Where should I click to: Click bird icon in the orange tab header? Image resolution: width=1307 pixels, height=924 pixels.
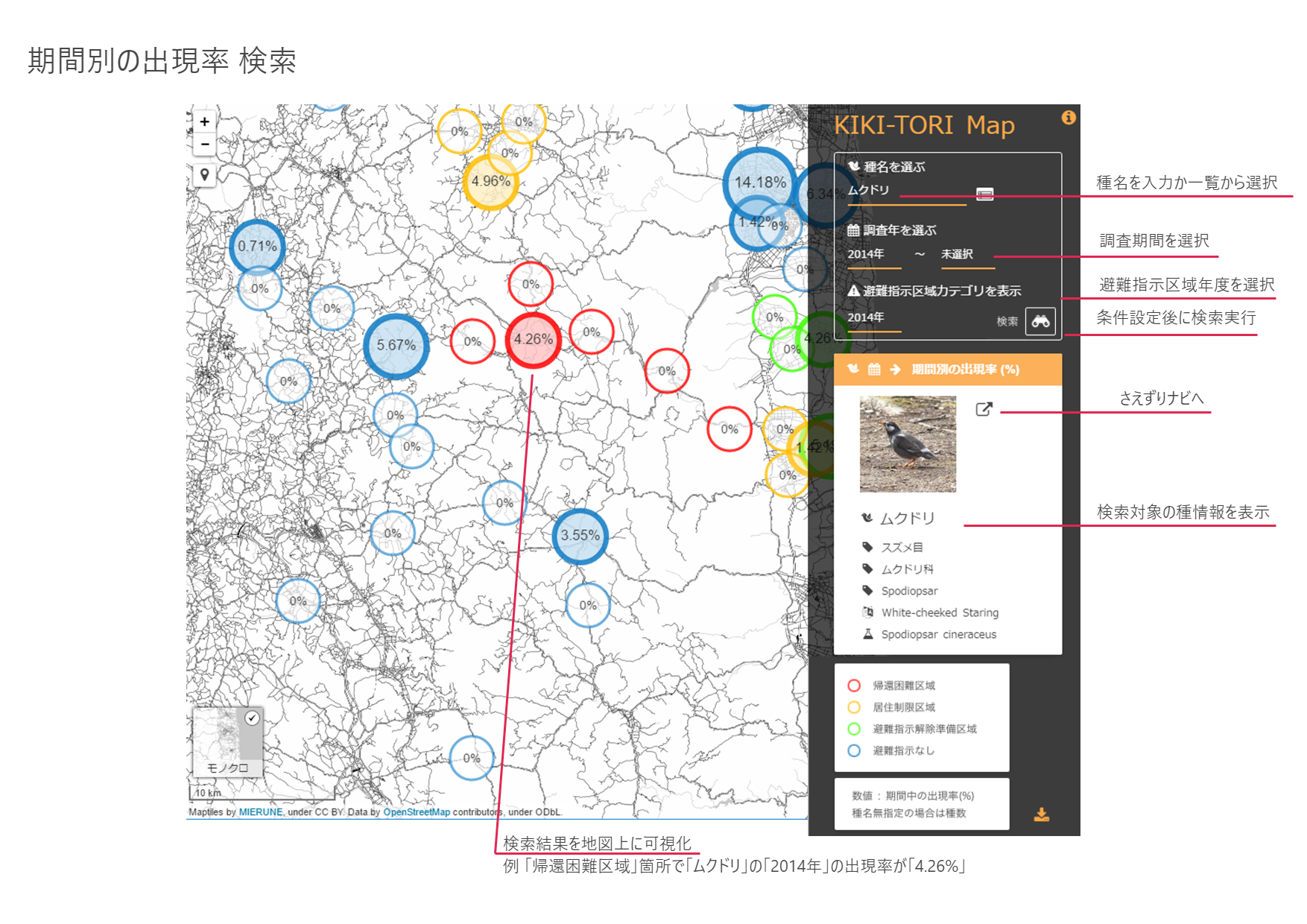[x=854, y=369]
